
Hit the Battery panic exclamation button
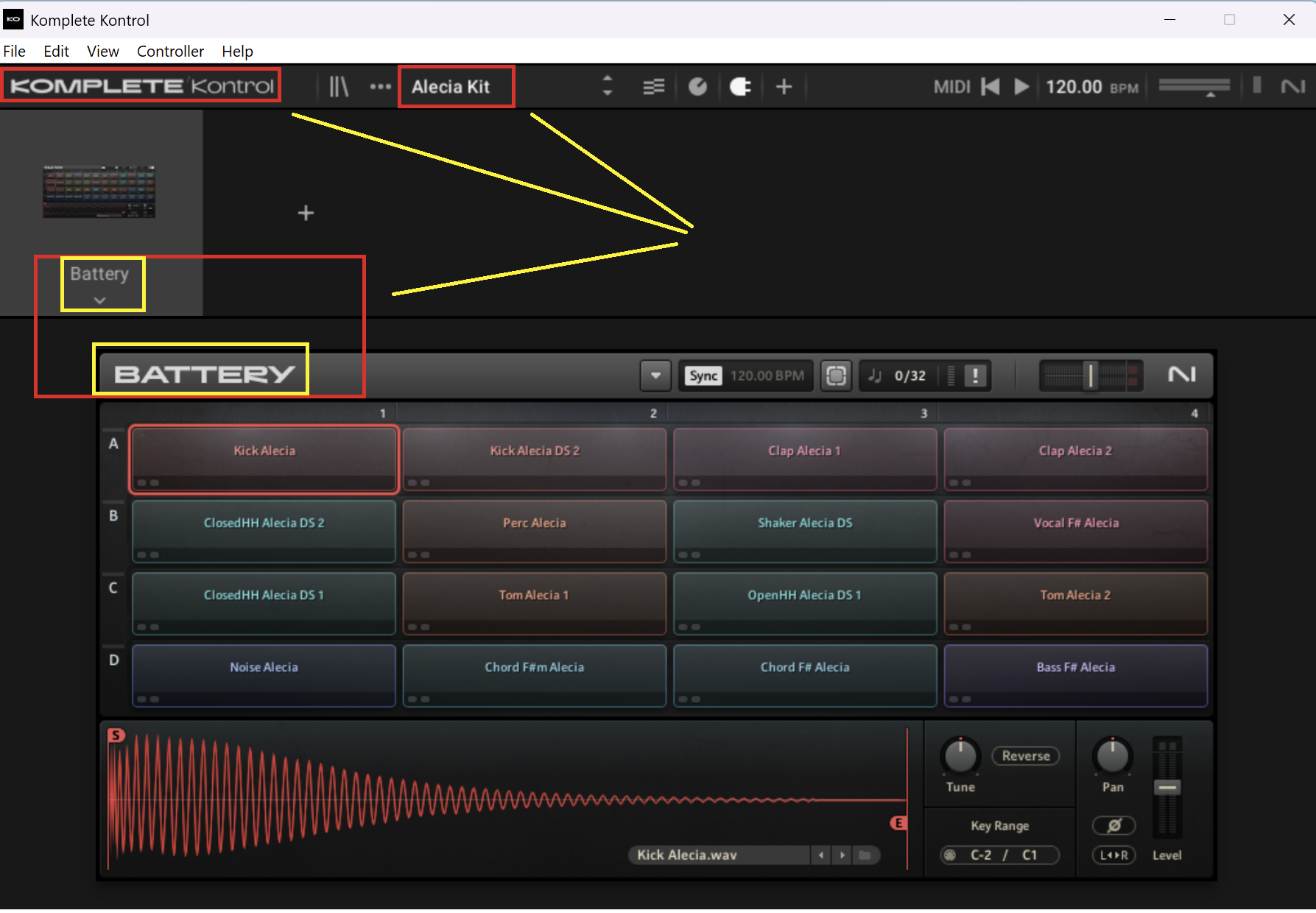(976, 376)
